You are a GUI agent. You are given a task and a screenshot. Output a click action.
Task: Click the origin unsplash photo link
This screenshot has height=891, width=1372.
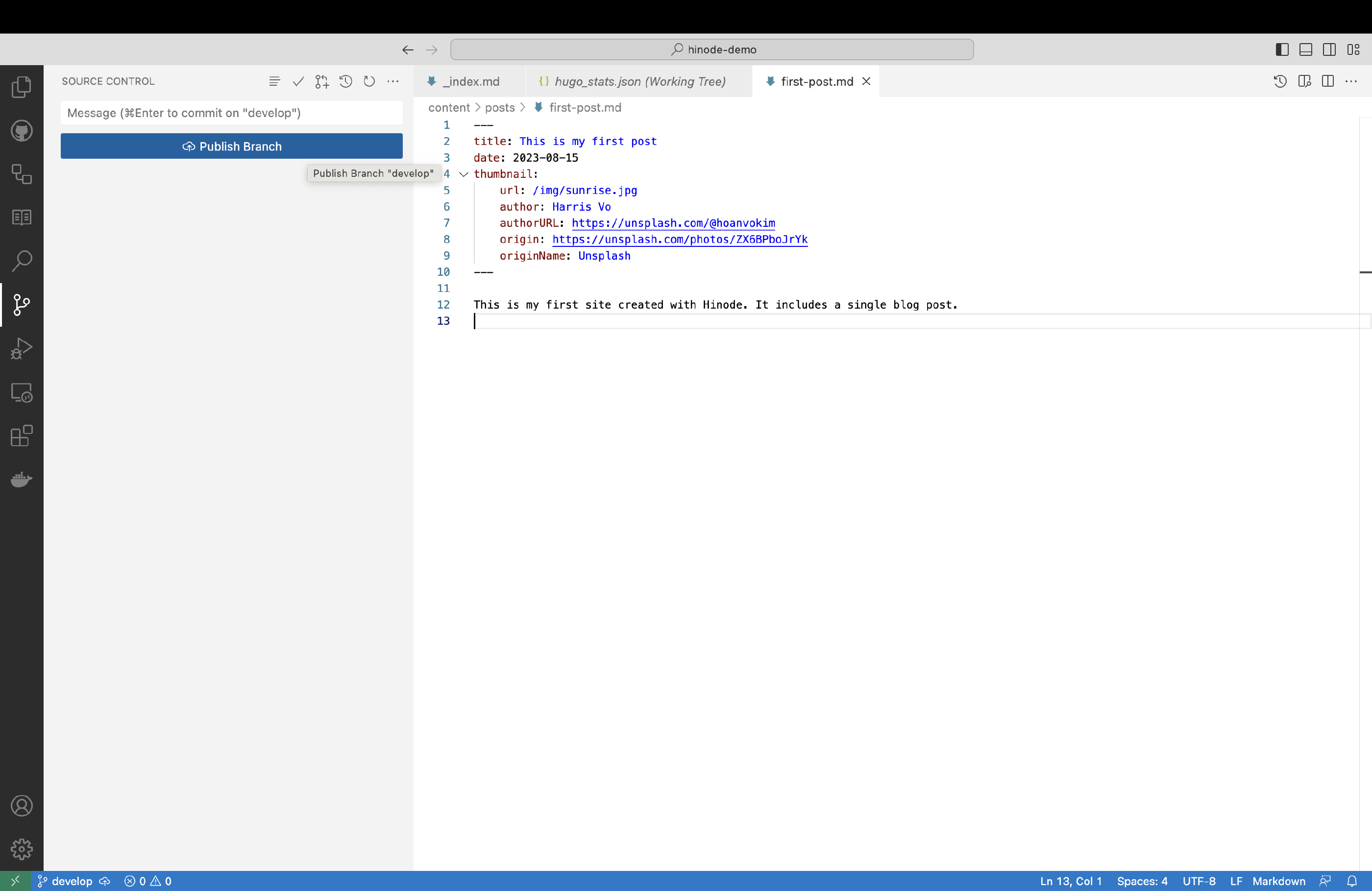[x=680, y=239]
